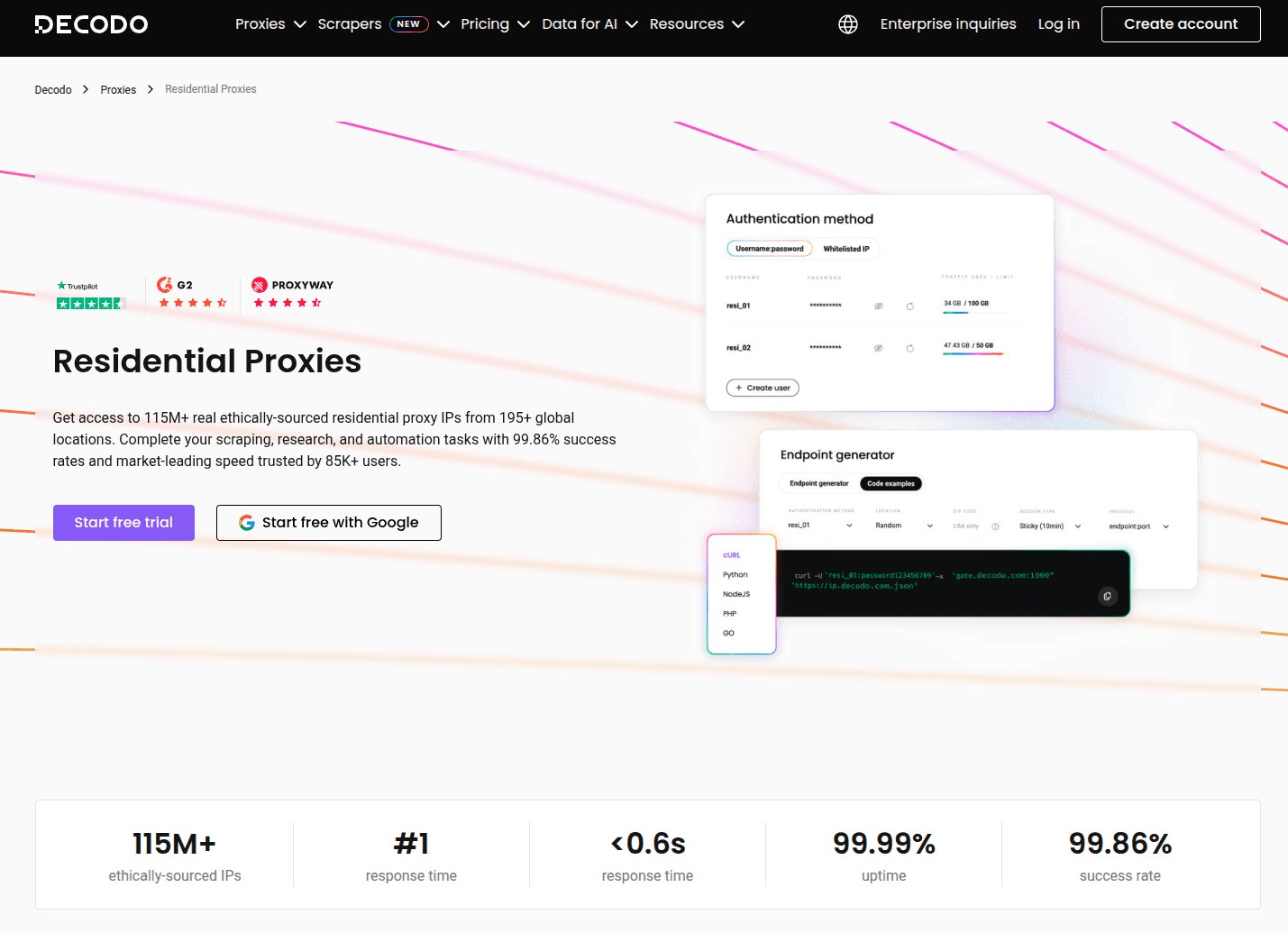
Task: Select Username:password authentication option
Action: 770,249
